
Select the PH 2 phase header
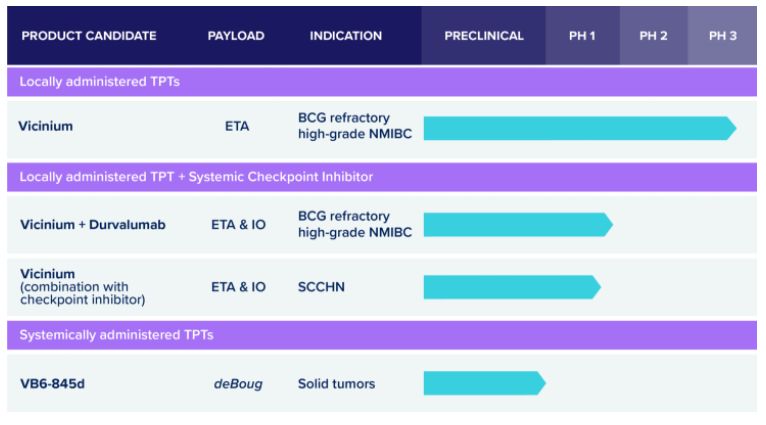[654, 36]
